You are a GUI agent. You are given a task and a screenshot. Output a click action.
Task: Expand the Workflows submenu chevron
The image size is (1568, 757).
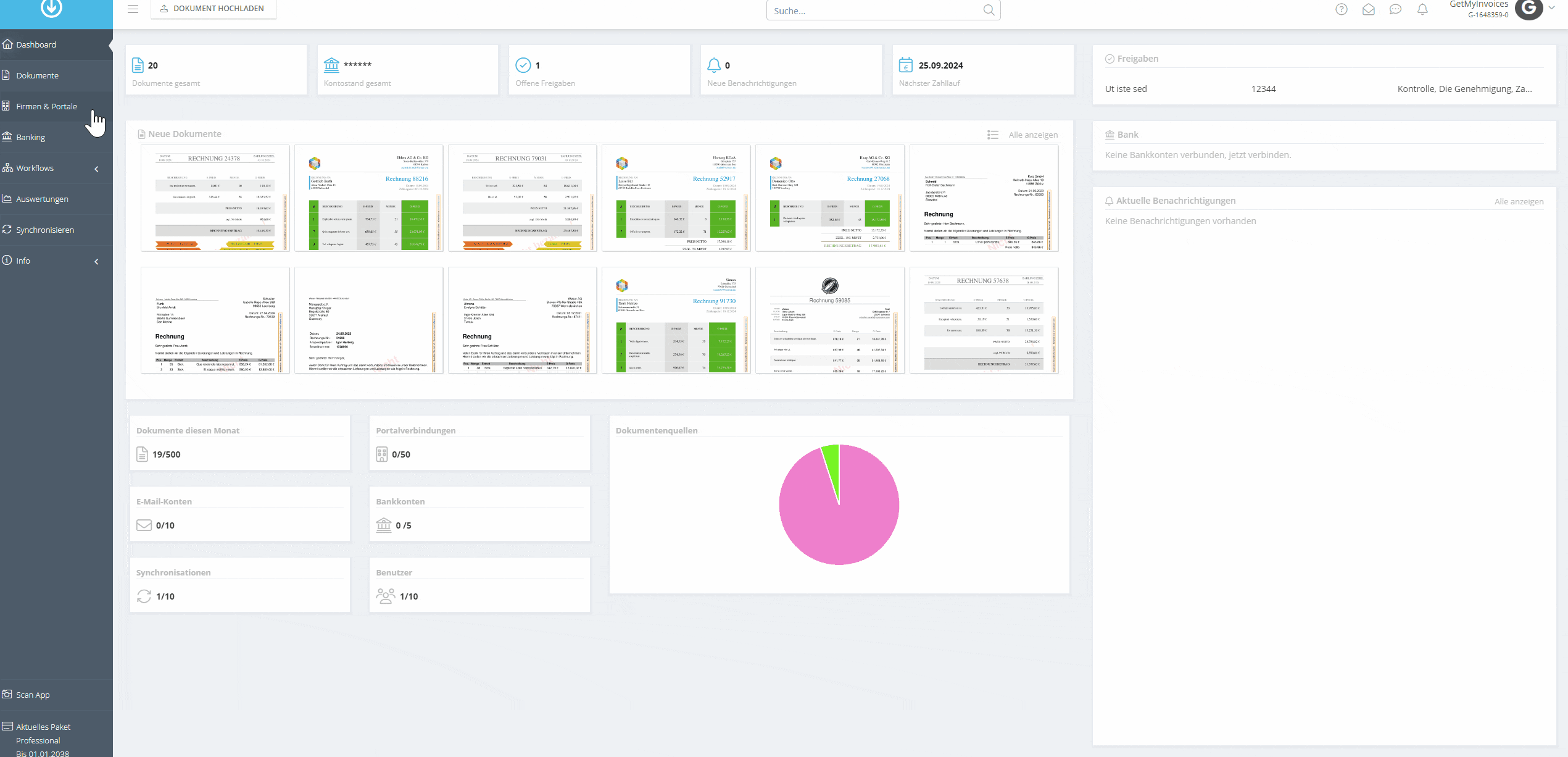[x=96, y=169]
